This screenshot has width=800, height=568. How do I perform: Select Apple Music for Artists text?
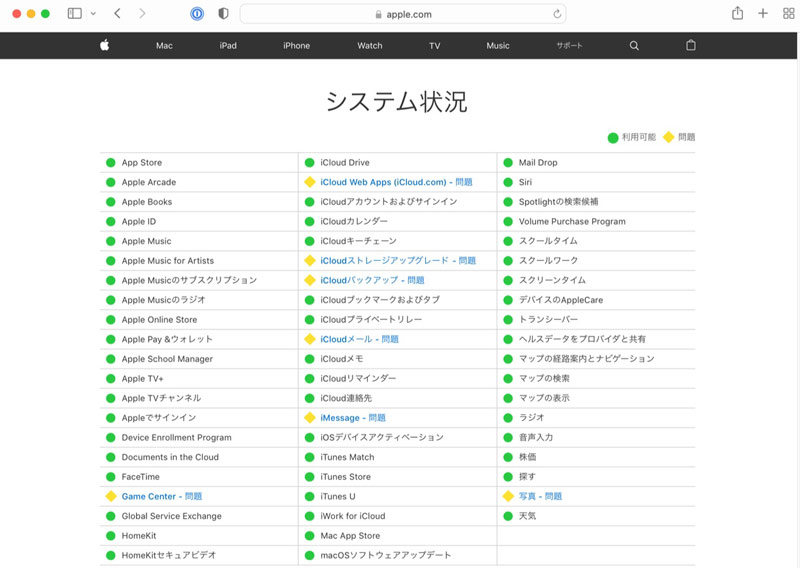(168, 261)
